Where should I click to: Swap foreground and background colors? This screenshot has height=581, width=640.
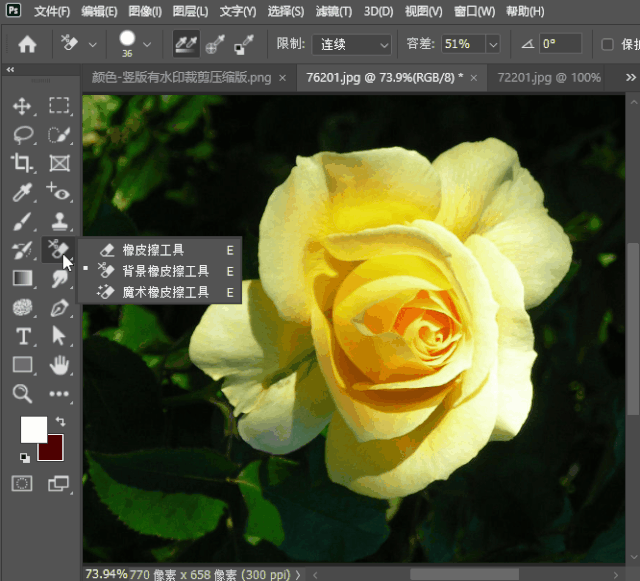point(60,421)
